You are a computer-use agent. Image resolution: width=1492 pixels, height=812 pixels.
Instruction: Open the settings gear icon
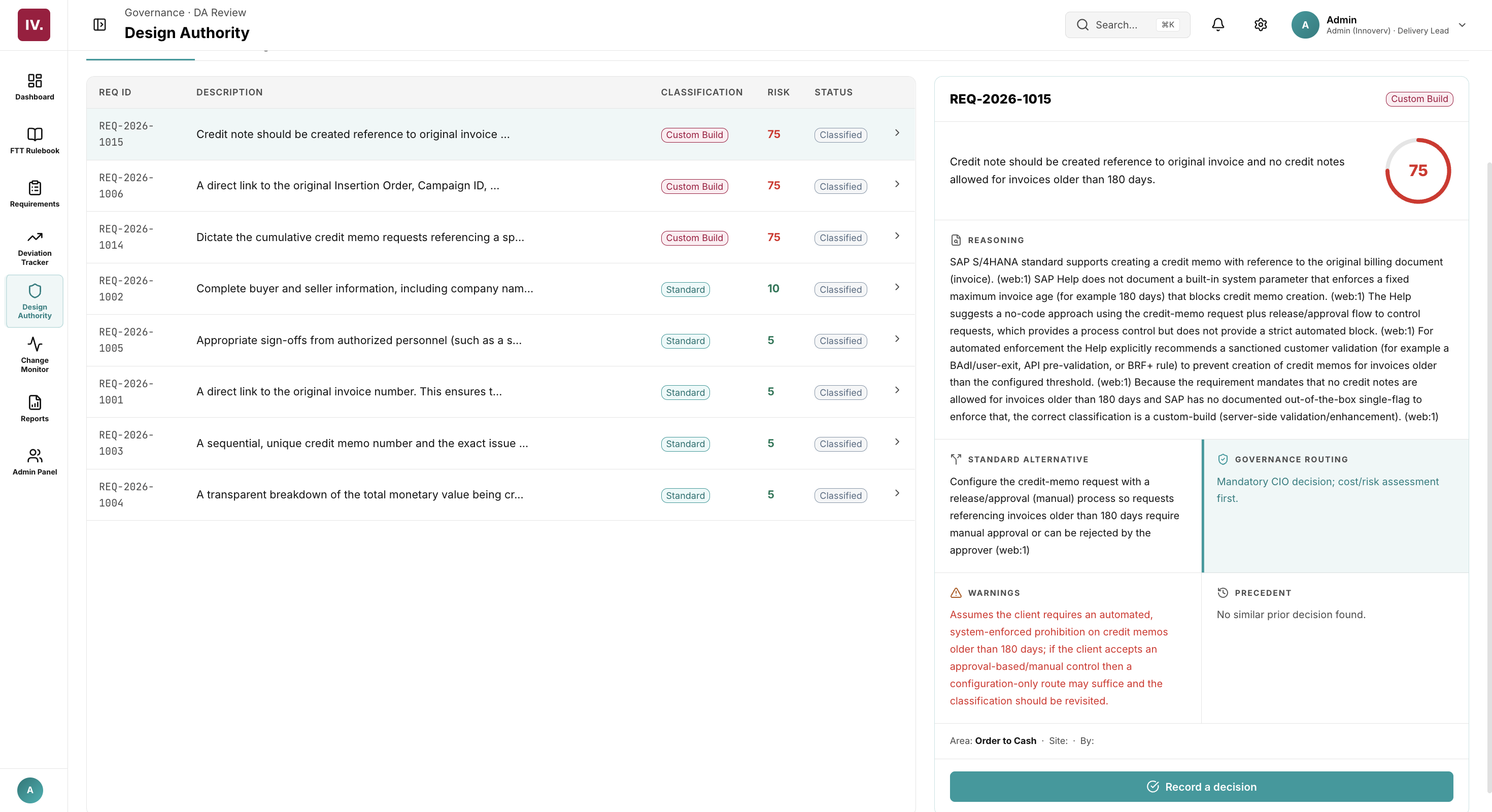(x=1261, y=24)
